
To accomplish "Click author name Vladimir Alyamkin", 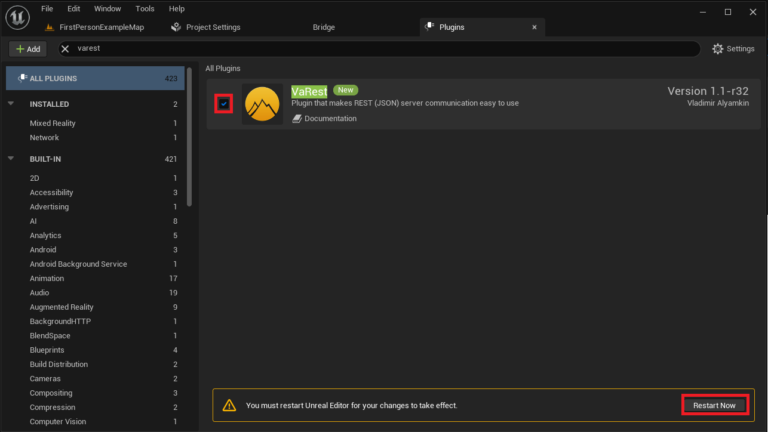I will (x=718, y=103).
